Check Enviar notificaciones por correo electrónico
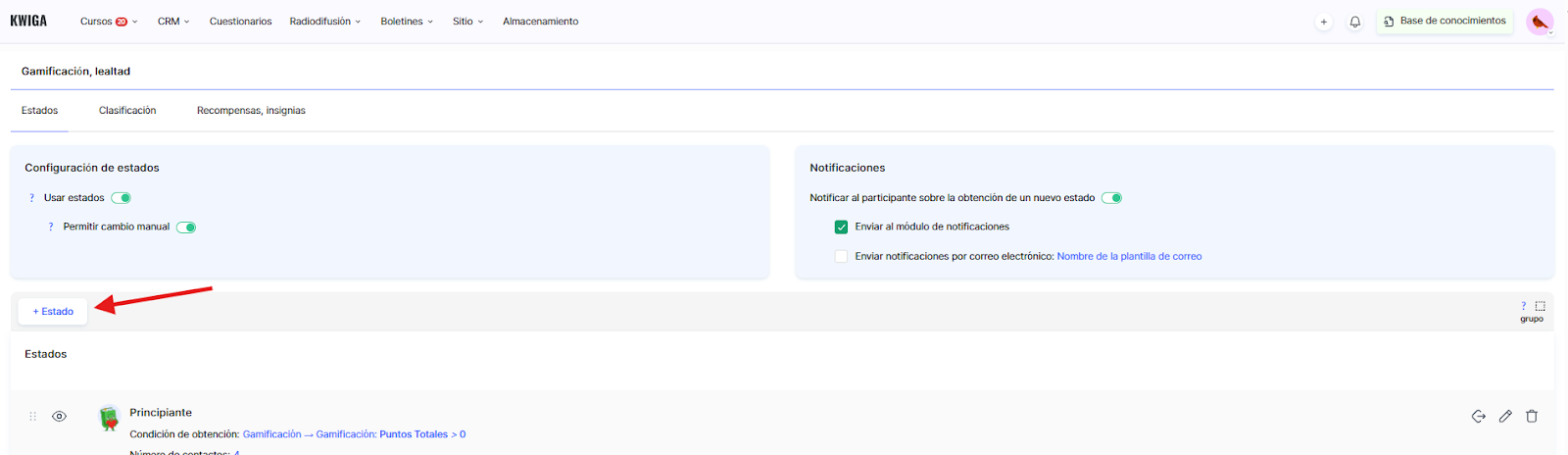Screen dimensions: 1568x455 click(x=841, y=256)
